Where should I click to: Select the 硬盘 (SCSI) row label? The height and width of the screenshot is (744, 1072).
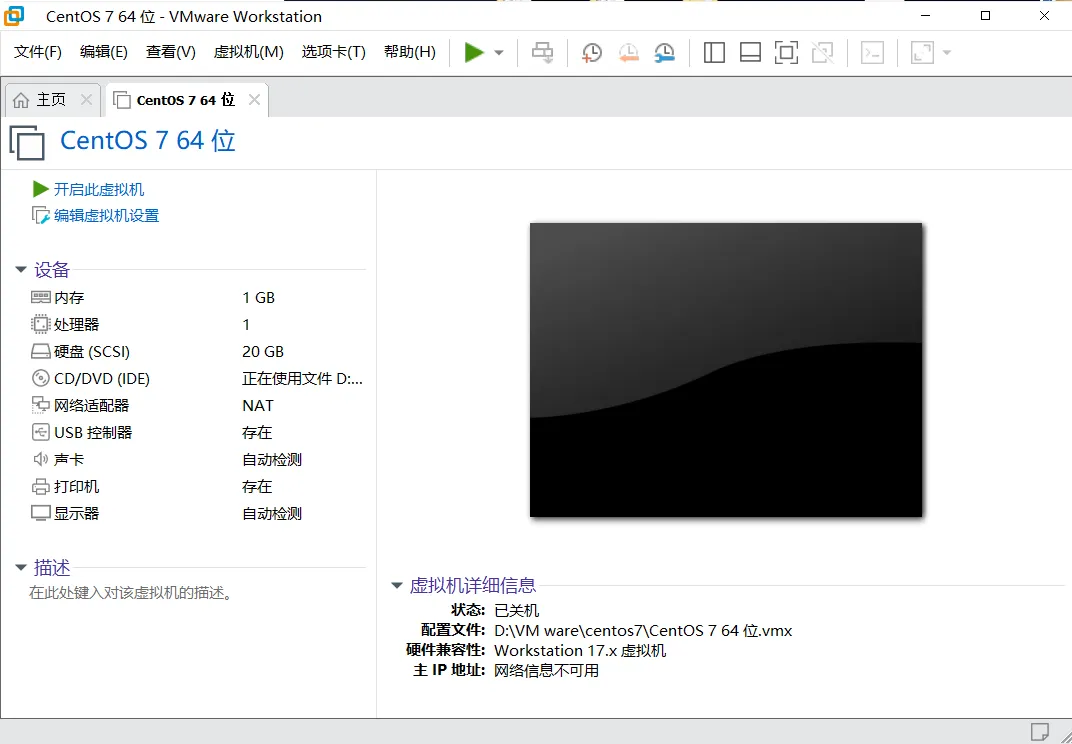click(92, 351)
